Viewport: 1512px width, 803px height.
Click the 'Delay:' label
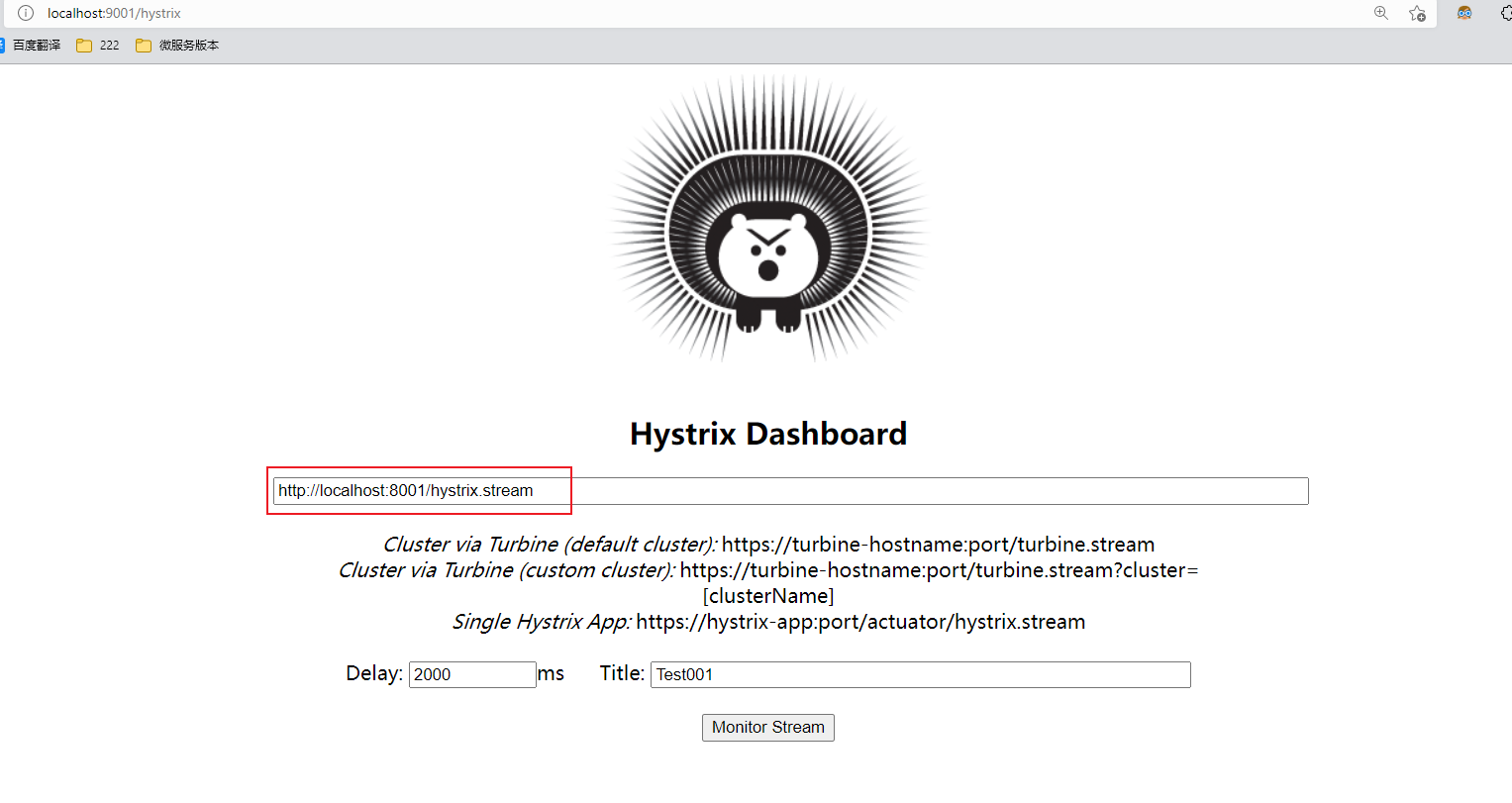(374, 673)
